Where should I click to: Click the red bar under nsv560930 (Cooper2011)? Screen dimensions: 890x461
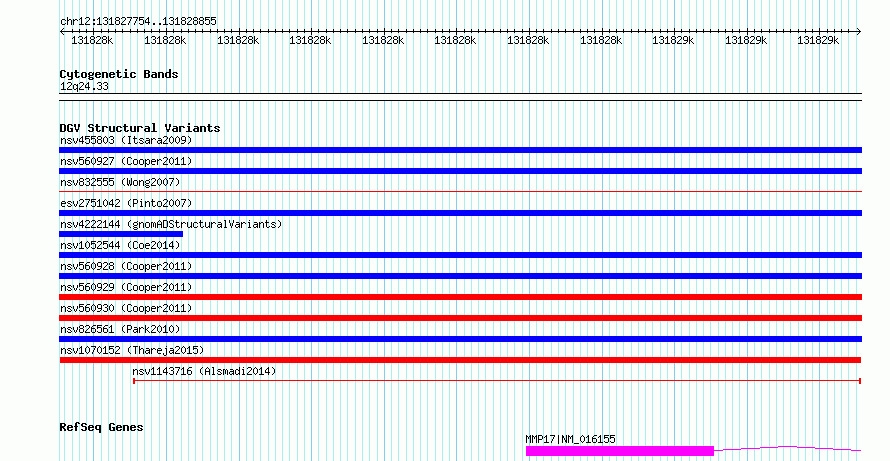pos(460,318)
